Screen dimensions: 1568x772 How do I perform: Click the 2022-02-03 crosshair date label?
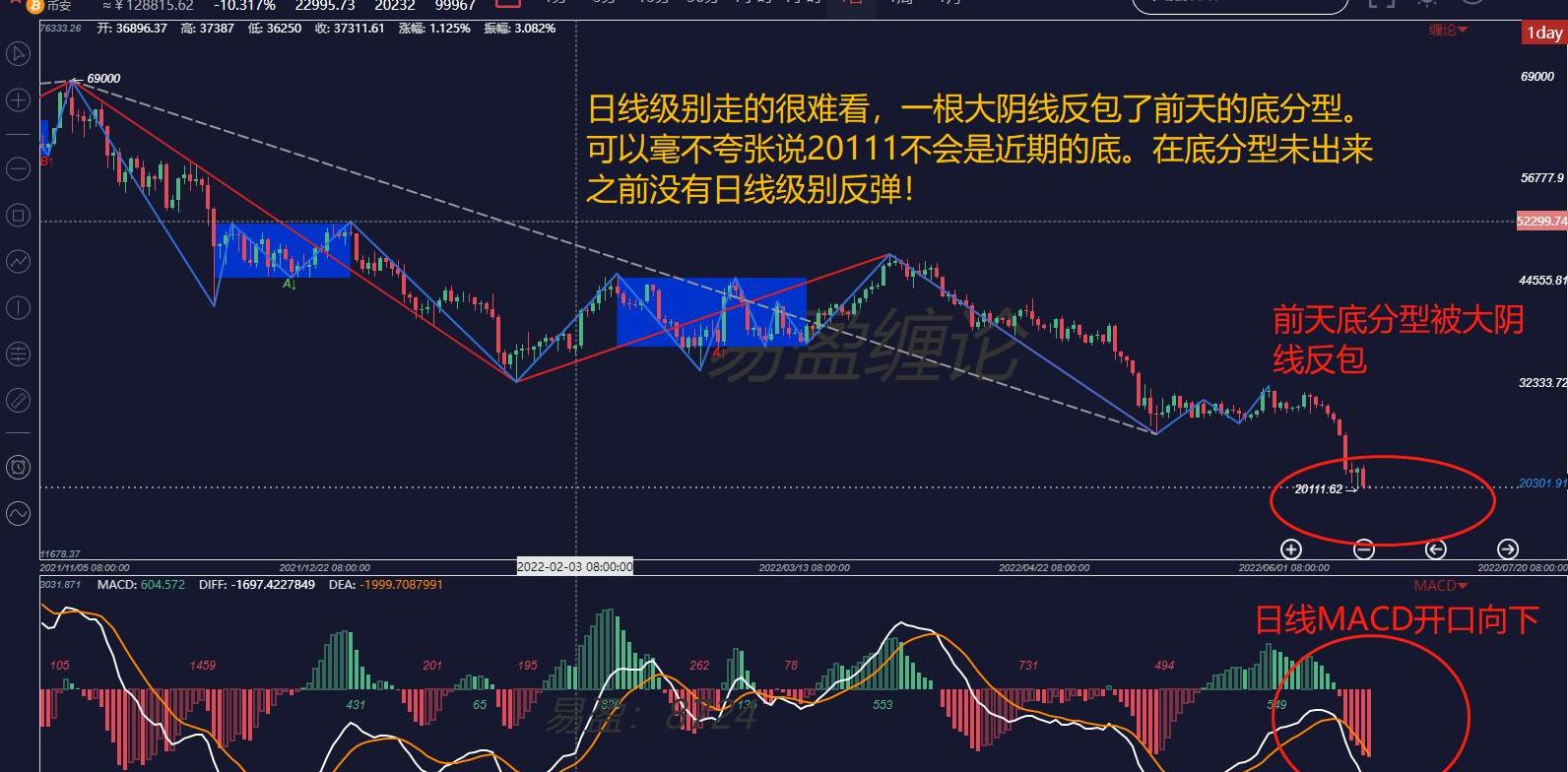tap(575, 567)
